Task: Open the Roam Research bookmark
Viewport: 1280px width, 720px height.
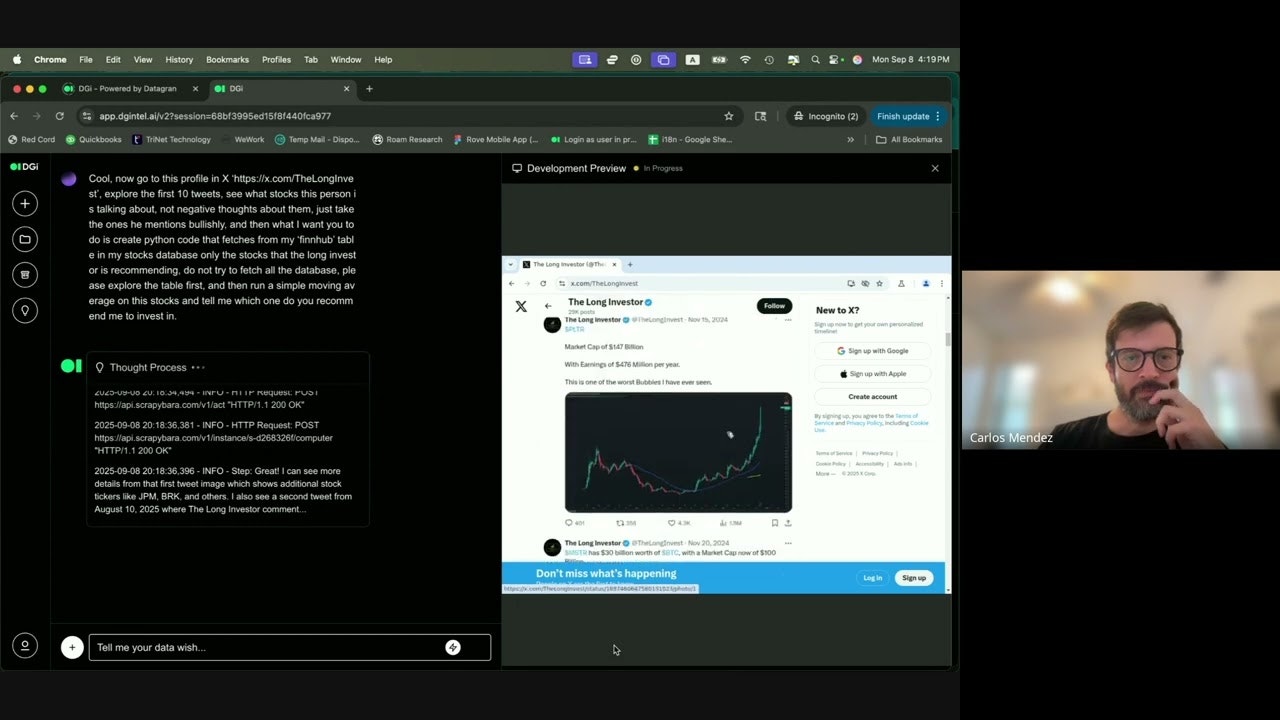Action: 407,140
